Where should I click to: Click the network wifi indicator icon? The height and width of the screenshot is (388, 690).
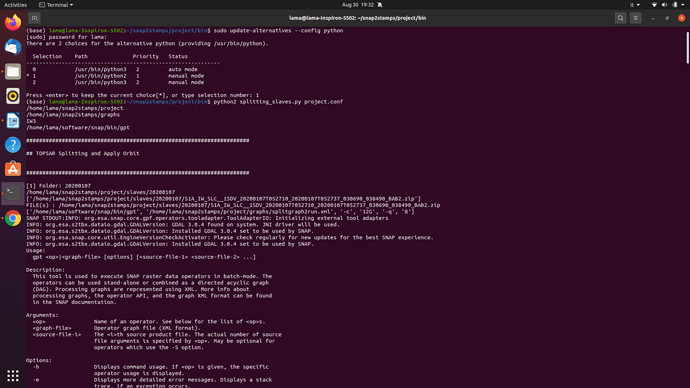(x=654, y=5)
